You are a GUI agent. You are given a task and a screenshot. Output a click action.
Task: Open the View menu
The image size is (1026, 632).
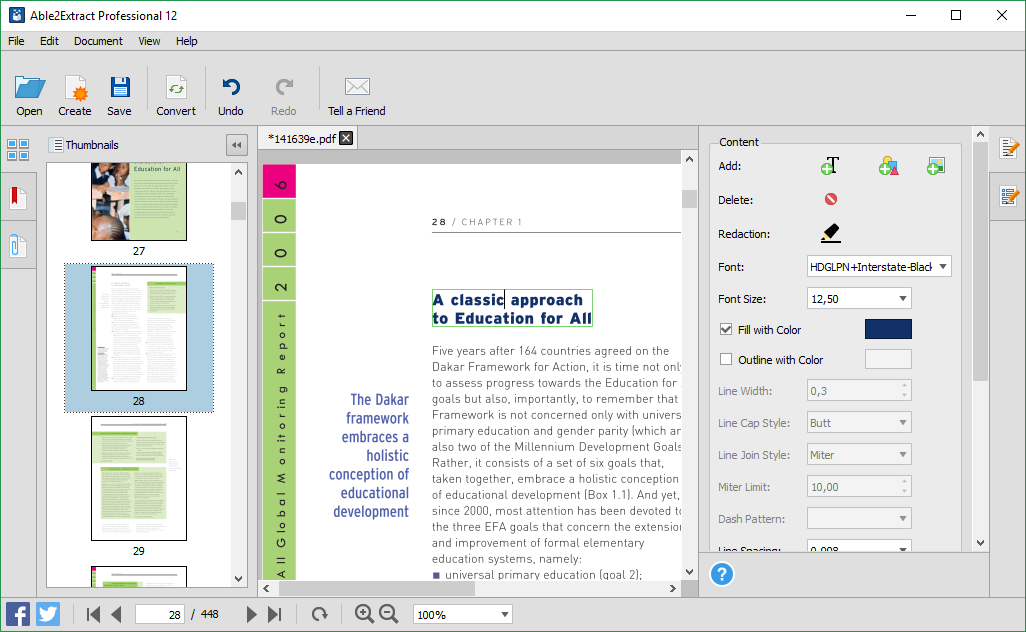click(149, 41)
